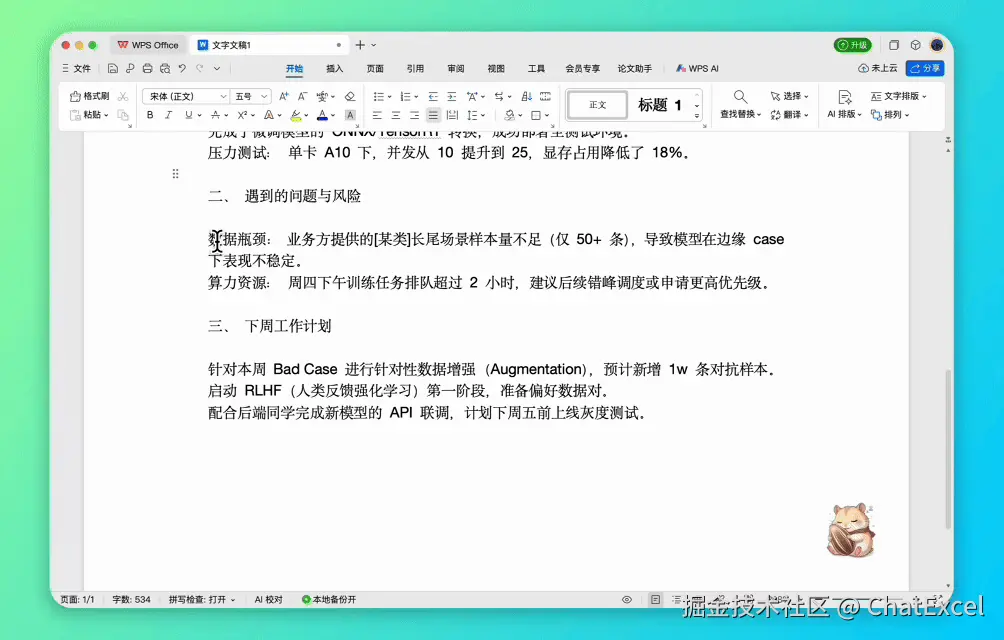Open the font color picker swatch
Screen dimensions: 1004x640
[321, 114]
